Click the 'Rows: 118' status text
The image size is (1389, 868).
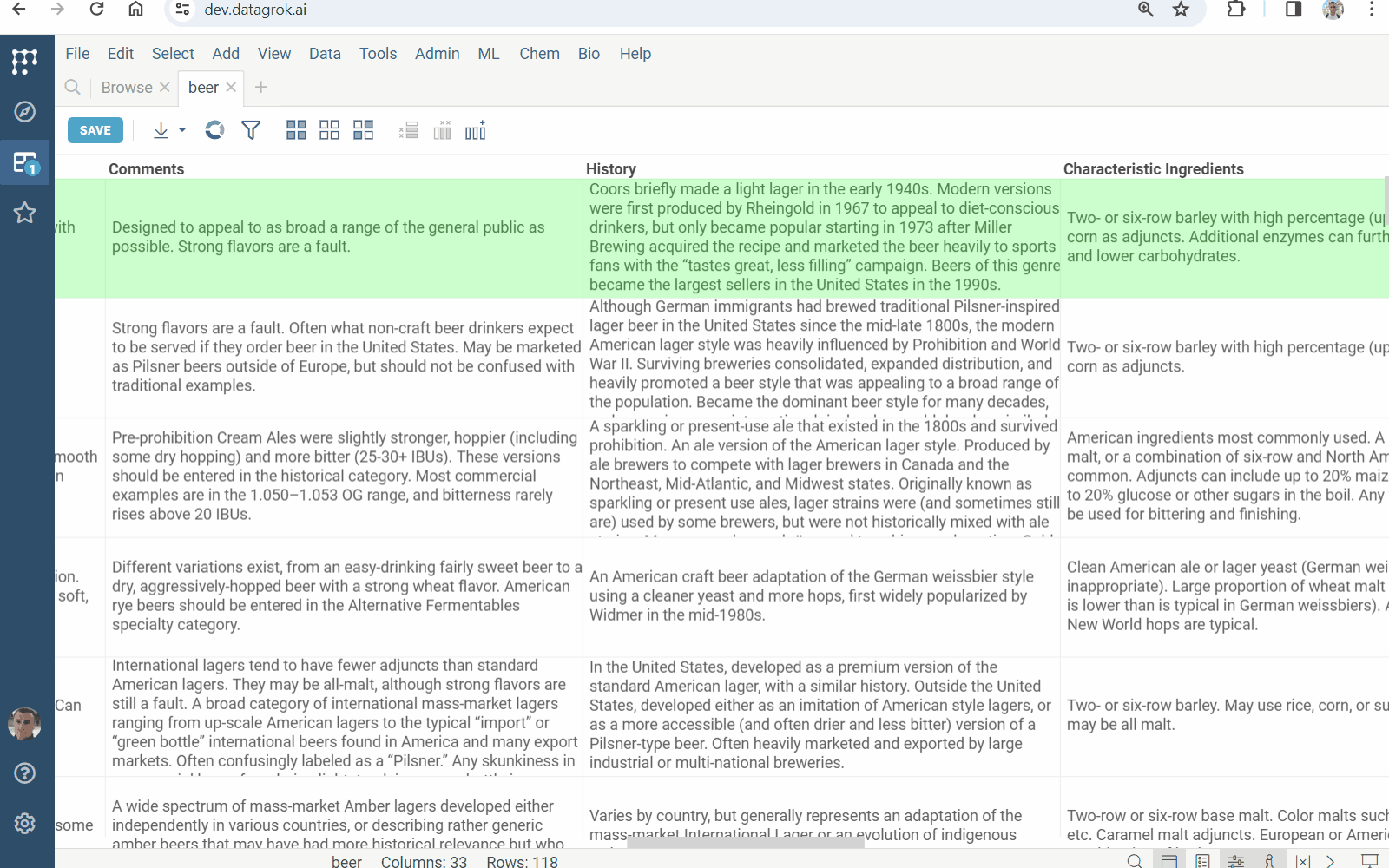click(x=522, y=862)
